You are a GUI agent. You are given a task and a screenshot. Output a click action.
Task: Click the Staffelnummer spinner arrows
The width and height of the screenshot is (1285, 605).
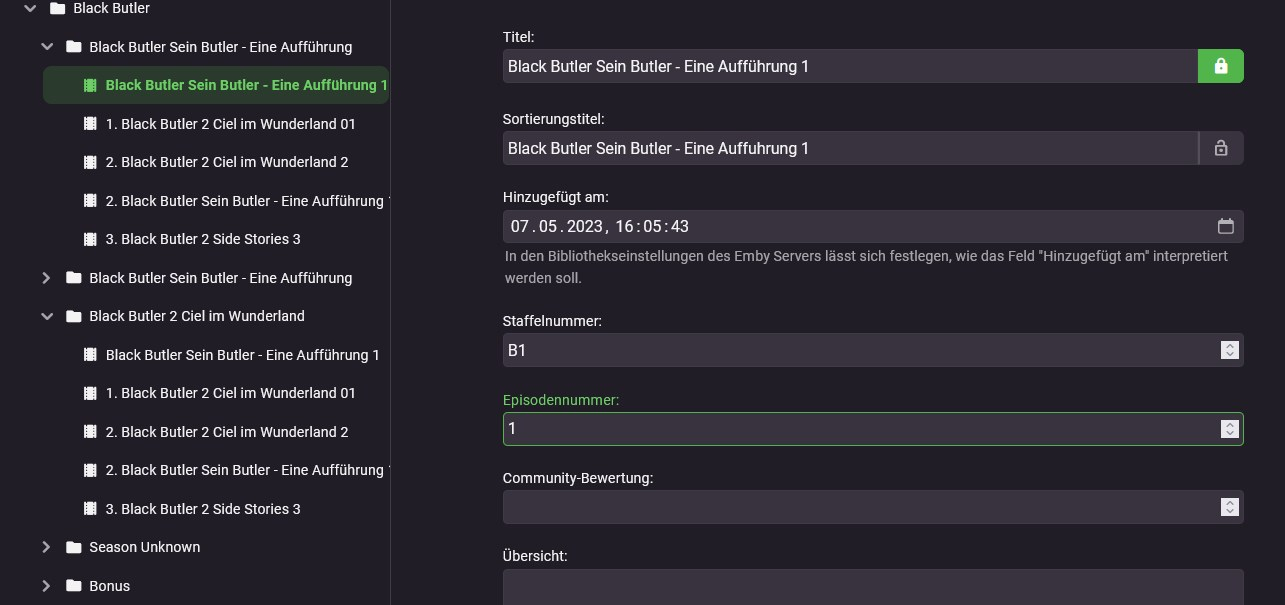click(x=1229, y=350)
